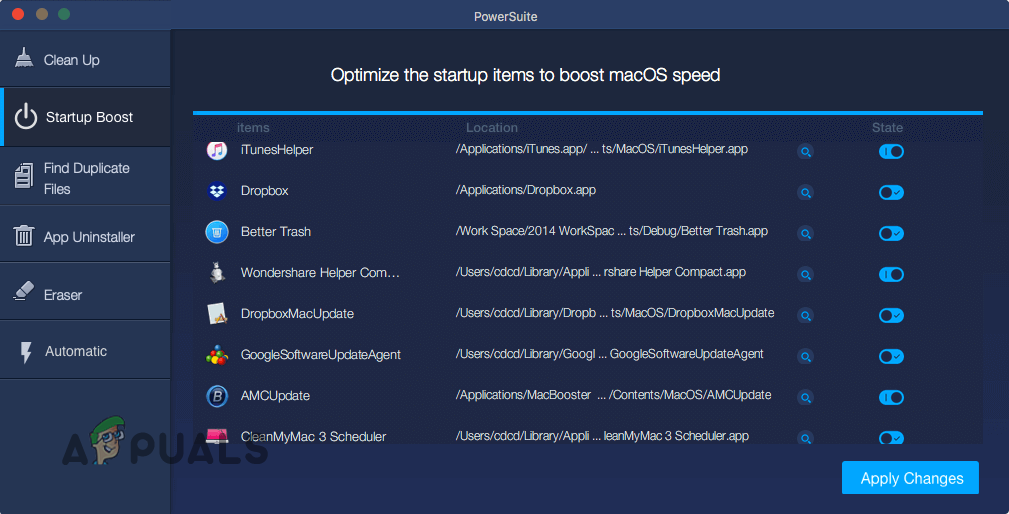Click the lightning bolt icon beside Automatic

(x=26, y=352)
